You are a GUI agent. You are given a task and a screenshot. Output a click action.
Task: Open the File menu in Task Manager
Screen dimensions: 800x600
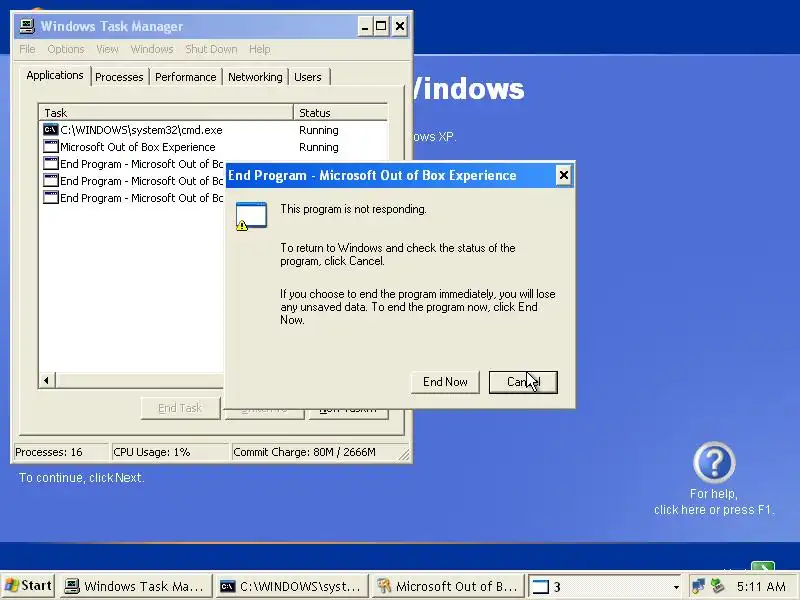pos(27,49)
